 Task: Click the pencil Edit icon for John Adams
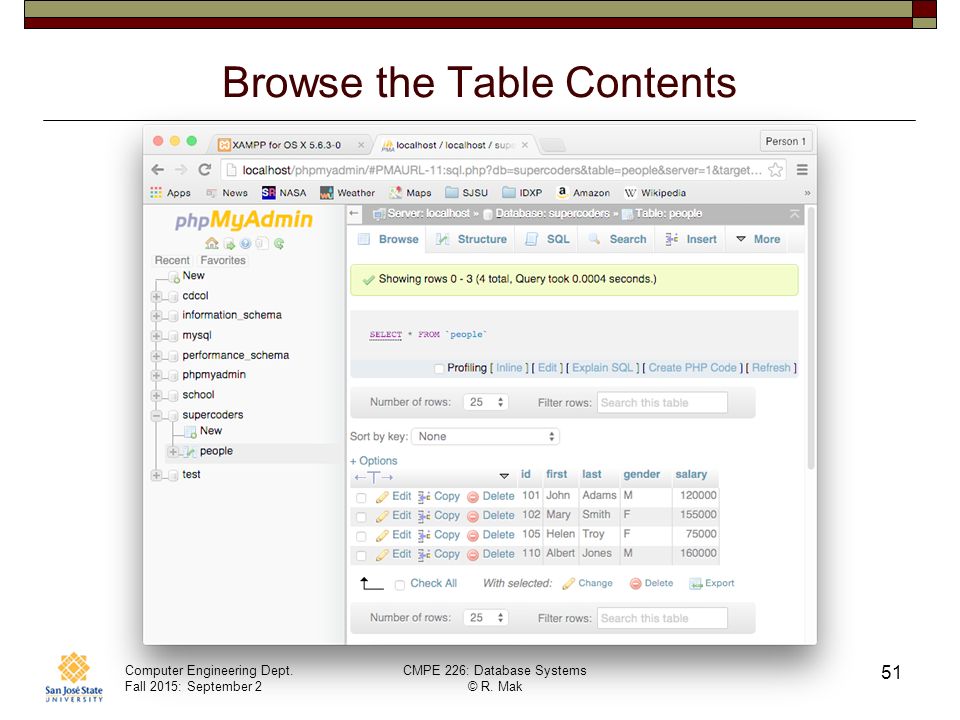pos(382,497)
